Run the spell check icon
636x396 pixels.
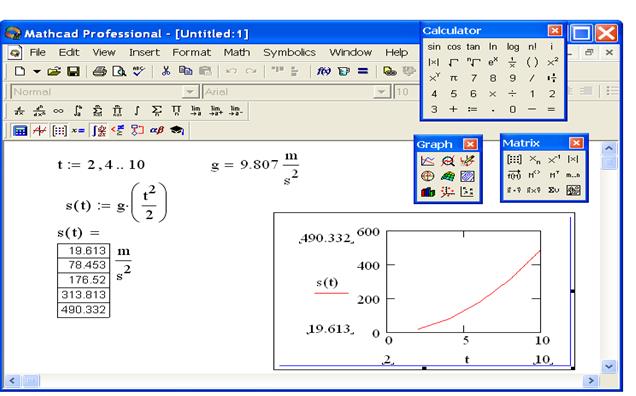coord(139,71)
